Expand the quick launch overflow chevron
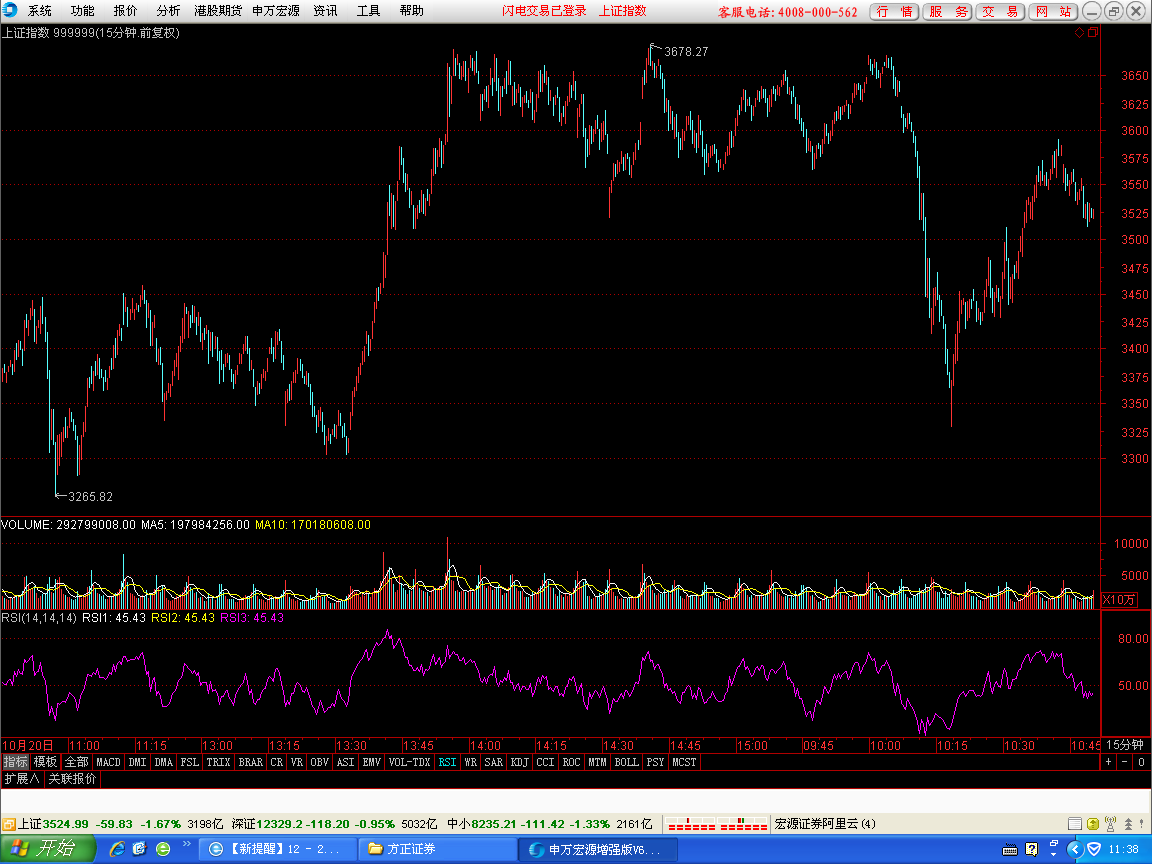The image size is (1152, 864). 187,844
